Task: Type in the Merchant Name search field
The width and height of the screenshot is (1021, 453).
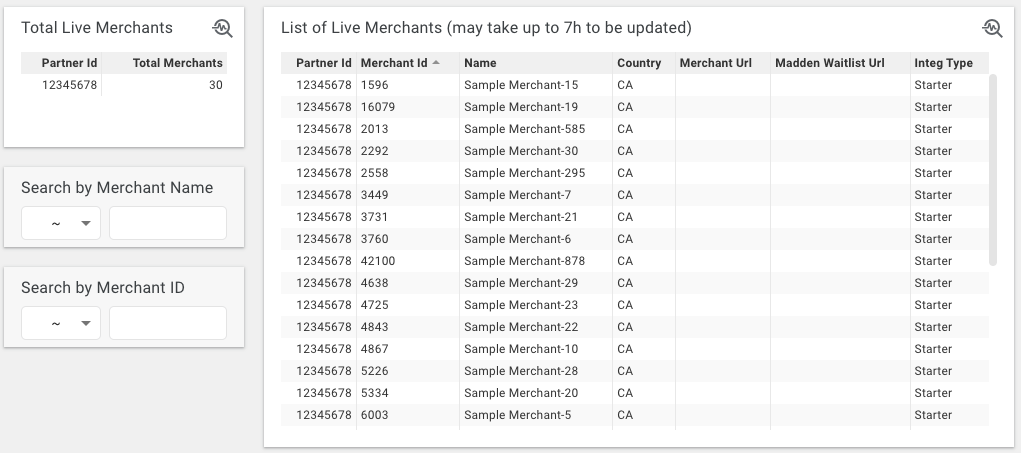Action: click(167, 223)
